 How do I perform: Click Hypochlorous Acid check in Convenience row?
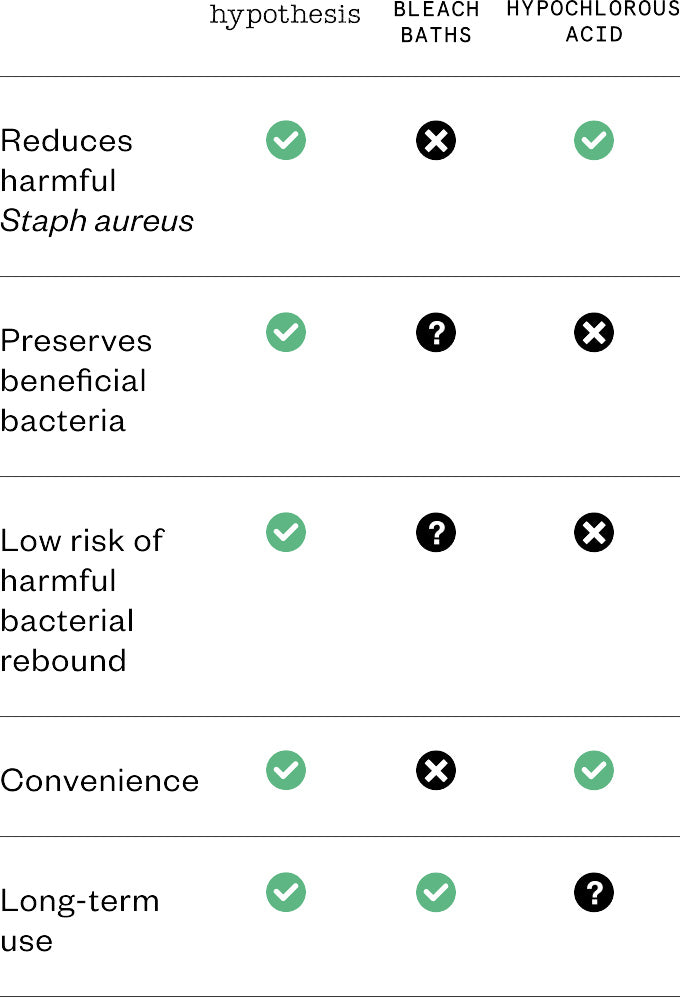tap(594, 770)
